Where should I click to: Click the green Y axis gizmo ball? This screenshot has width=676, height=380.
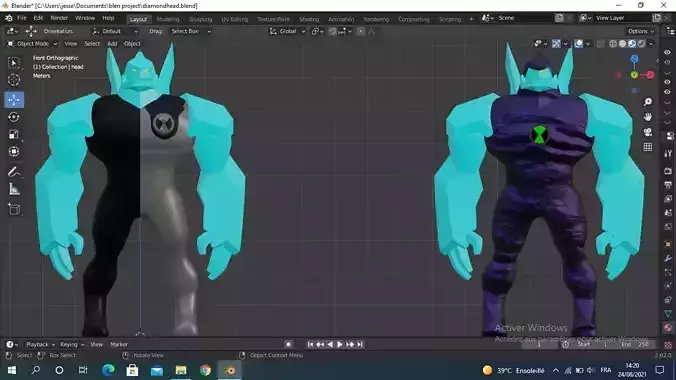[634, 75]
